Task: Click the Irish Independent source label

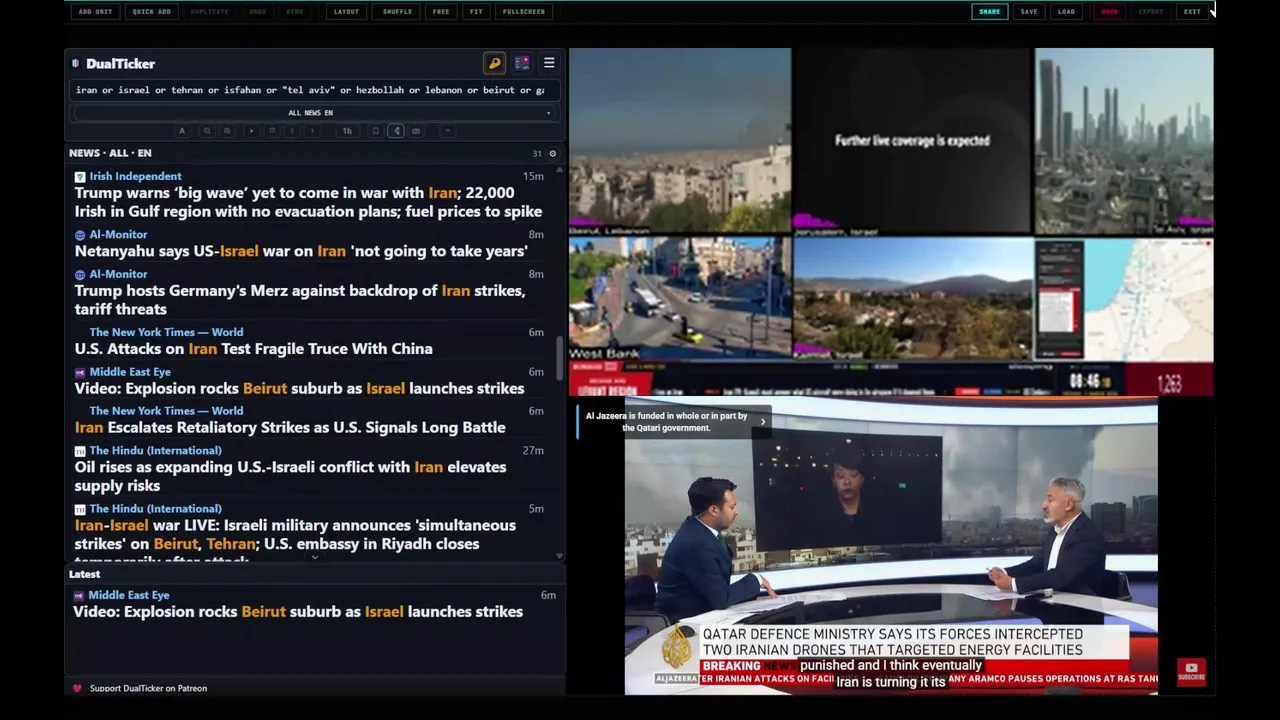Action: (x=135, y=176)
